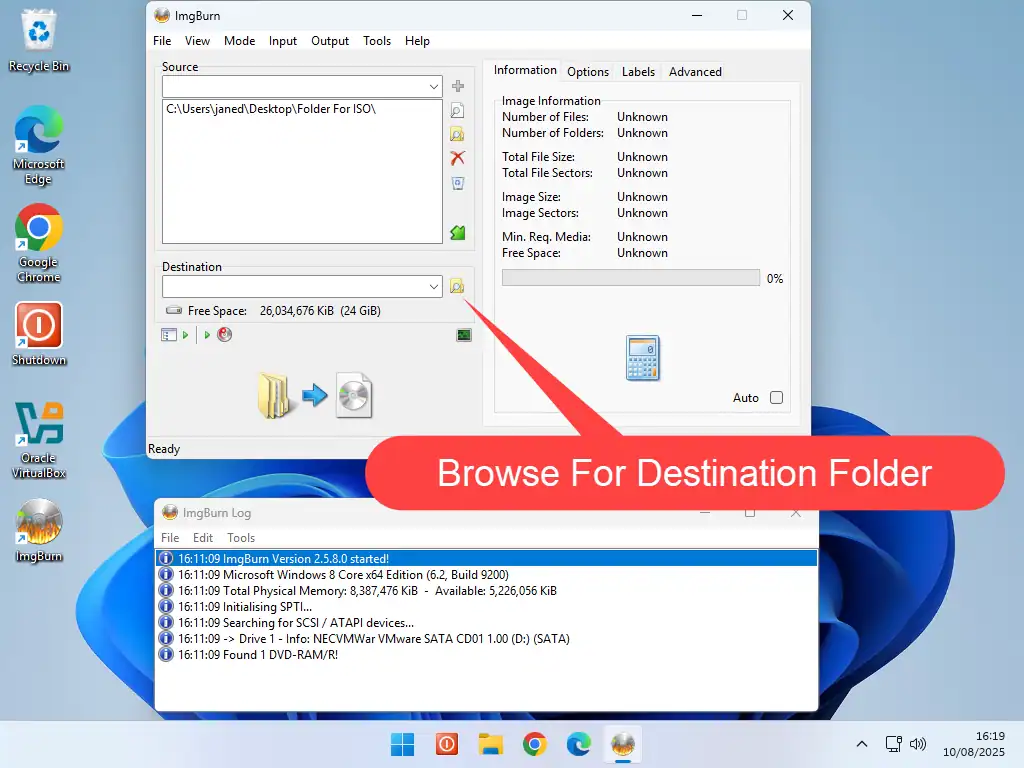Open the Tools menu in ImgBurn

pos(377,40)
